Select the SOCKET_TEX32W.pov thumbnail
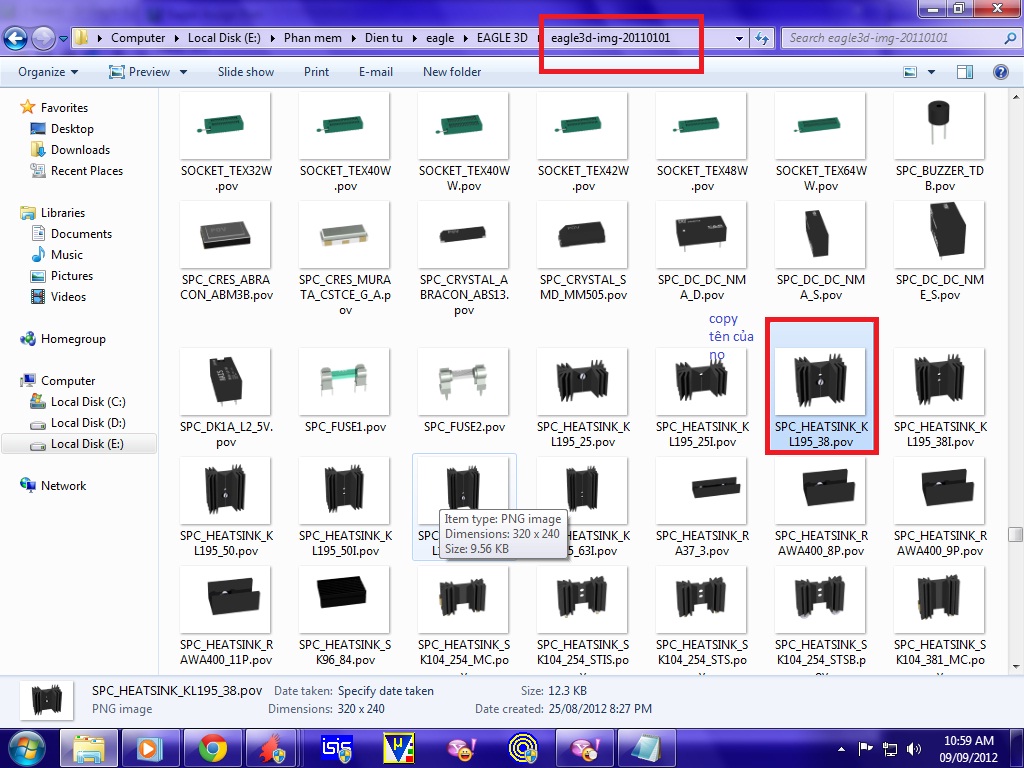This screenshot has height=768, width=1024. (226, 125)
